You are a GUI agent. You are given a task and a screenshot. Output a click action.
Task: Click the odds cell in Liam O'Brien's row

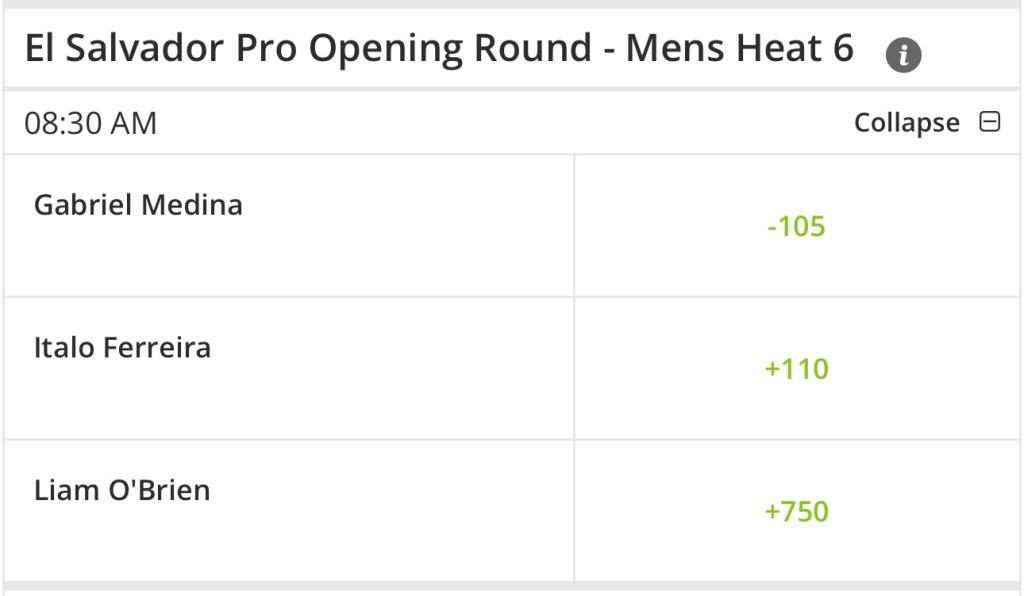pyautogui.click(x=796, y=512)
